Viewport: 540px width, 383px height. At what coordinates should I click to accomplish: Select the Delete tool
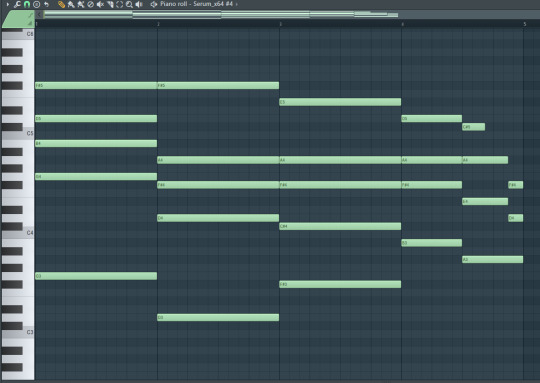[x=90, y=4]
